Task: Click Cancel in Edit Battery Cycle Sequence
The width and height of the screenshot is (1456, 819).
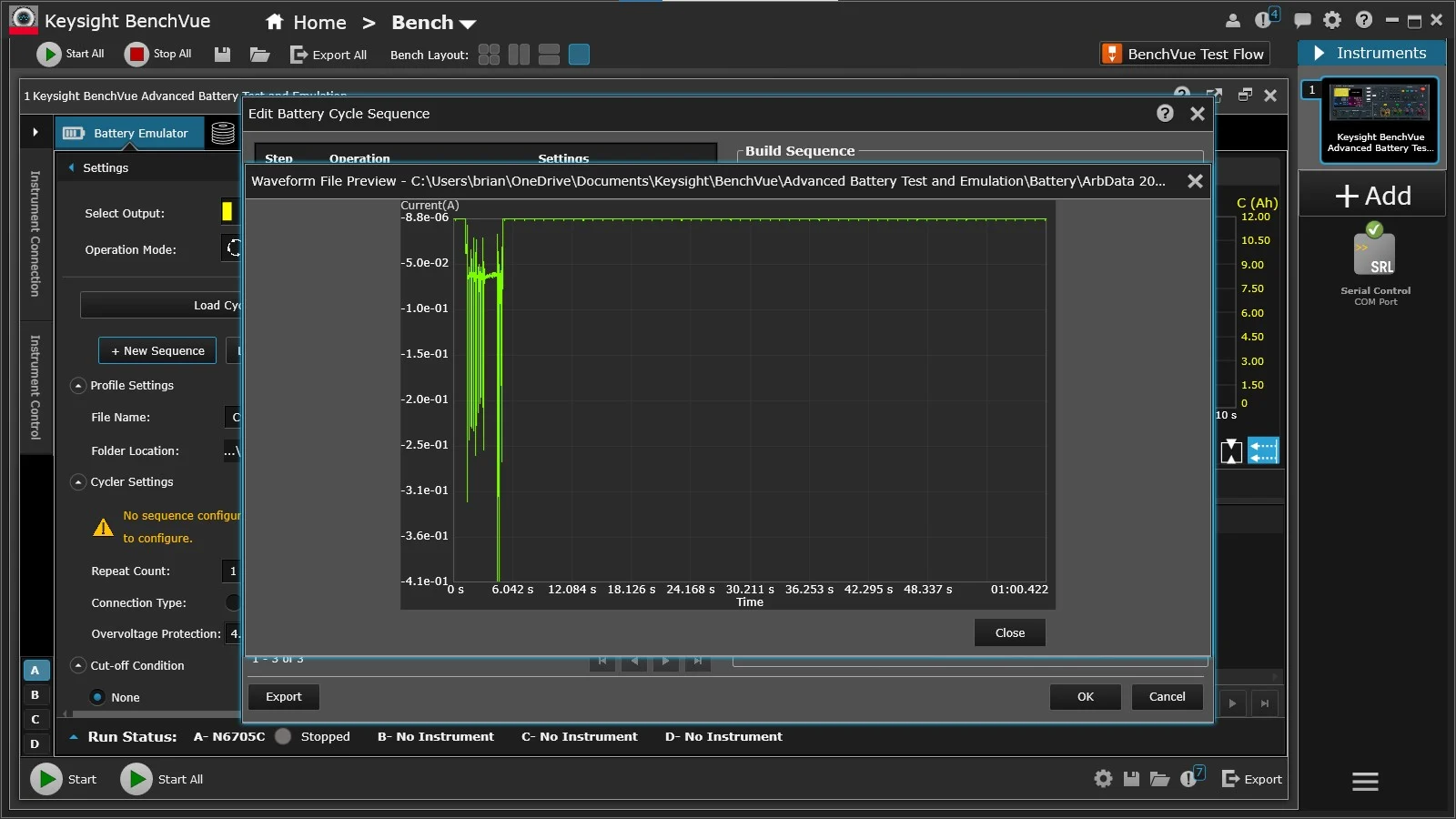Action: pyautogui.click(x=1167, y=696)
